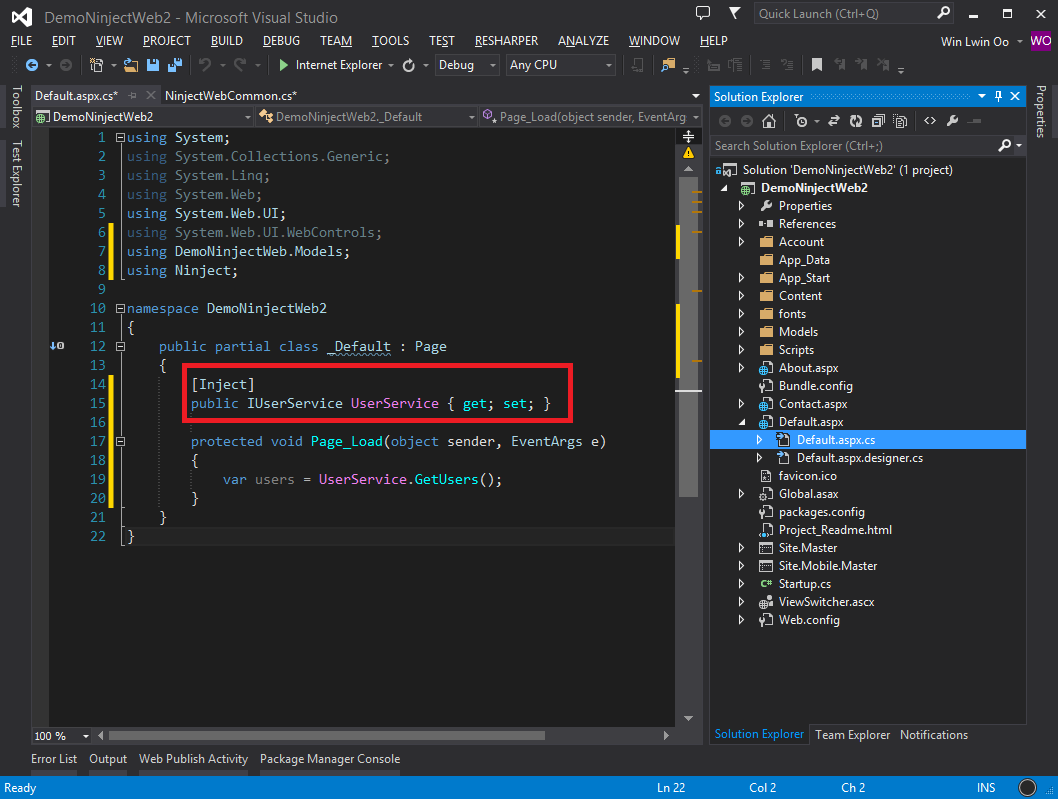The image size is (1058, 799).
Task: Click the bookmark icon in the toolbar
Action: click(816, 65)
